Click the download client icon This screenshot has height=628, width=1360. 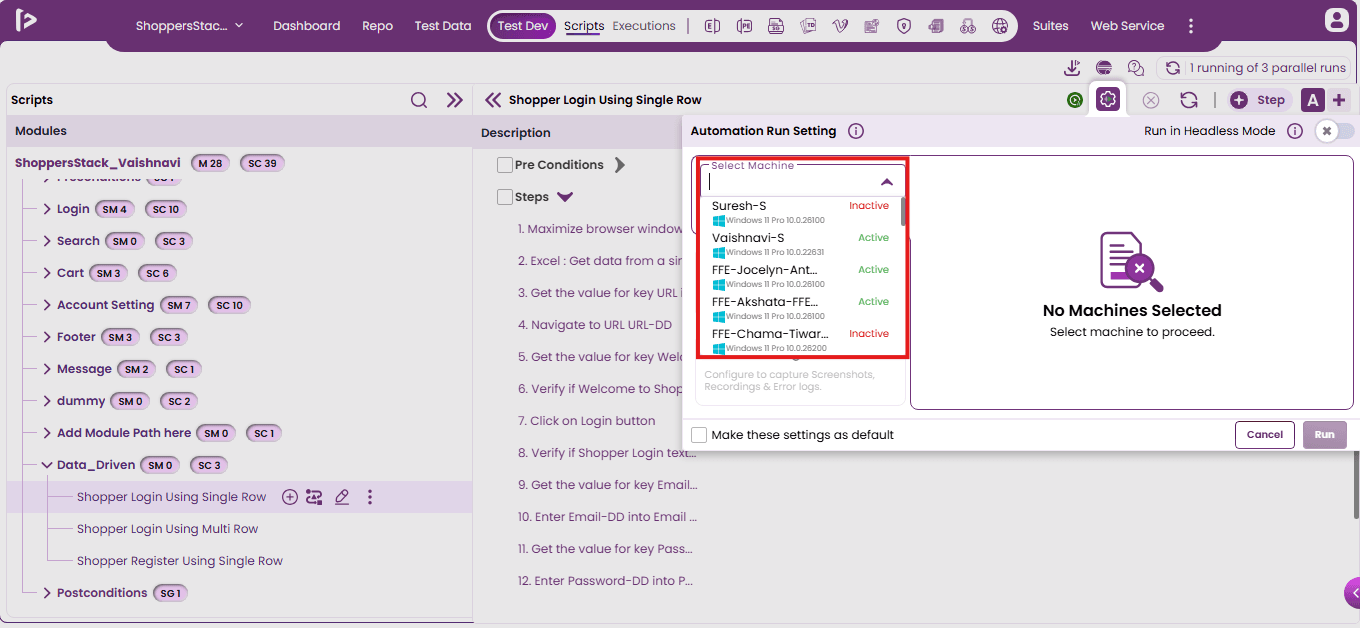tap(1072, 68)
